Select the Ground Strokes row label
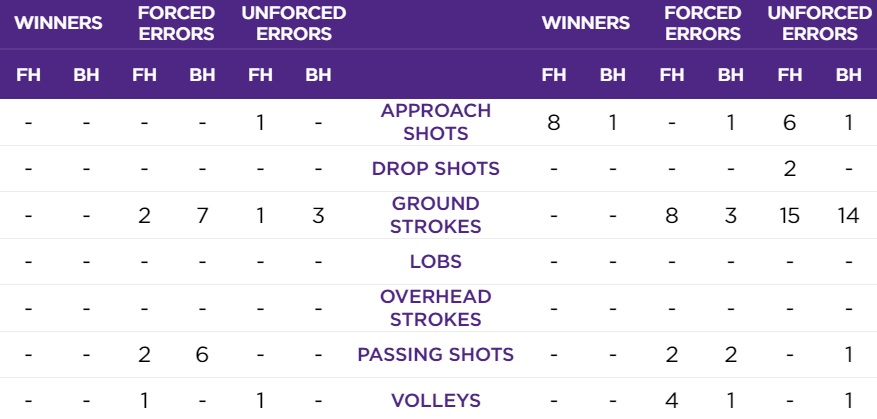 (x=435, y=214)
